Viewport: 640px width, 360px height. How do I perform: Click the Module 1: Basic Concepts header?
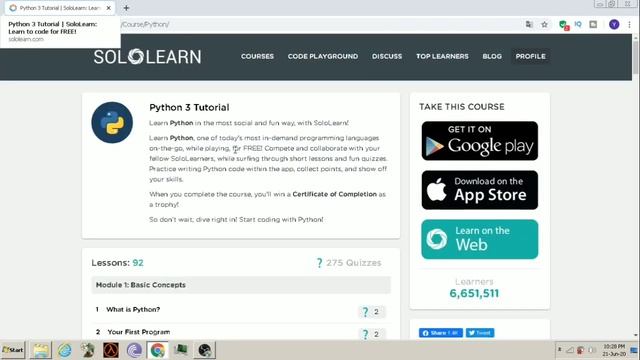click(241, 285)
